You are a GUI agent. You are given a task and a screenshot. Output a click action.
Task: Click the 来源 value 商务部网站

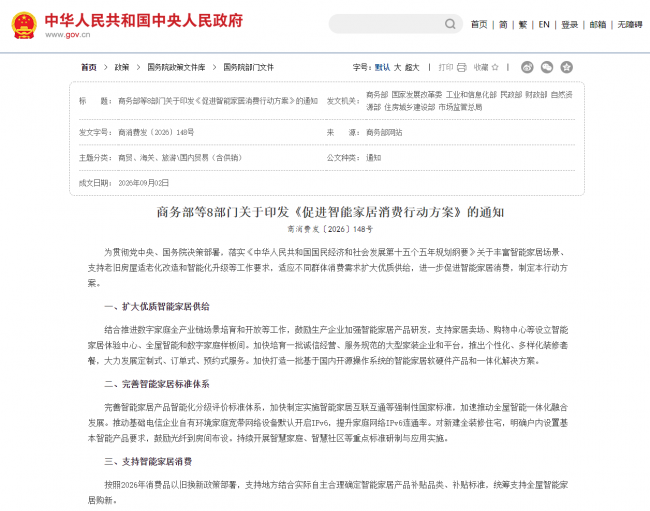point(384,132)
